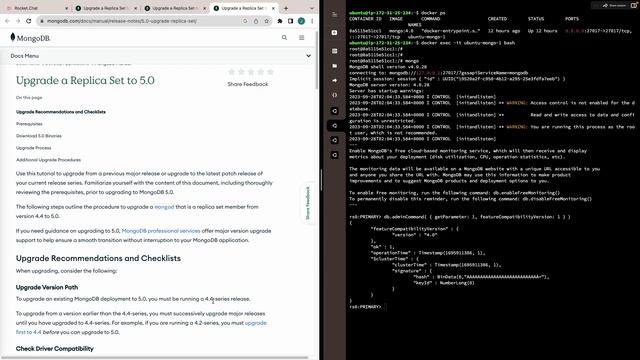Open the port forwarding arrow icon
This screenshot has width=640, height=360.
(335, 80)
